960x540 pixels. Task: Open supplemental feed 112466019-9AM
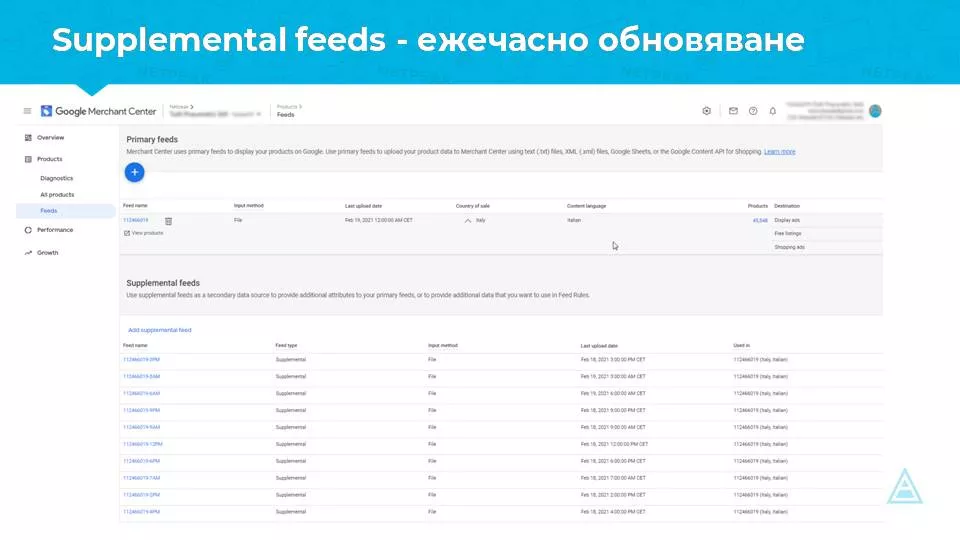tap(141, 427)
